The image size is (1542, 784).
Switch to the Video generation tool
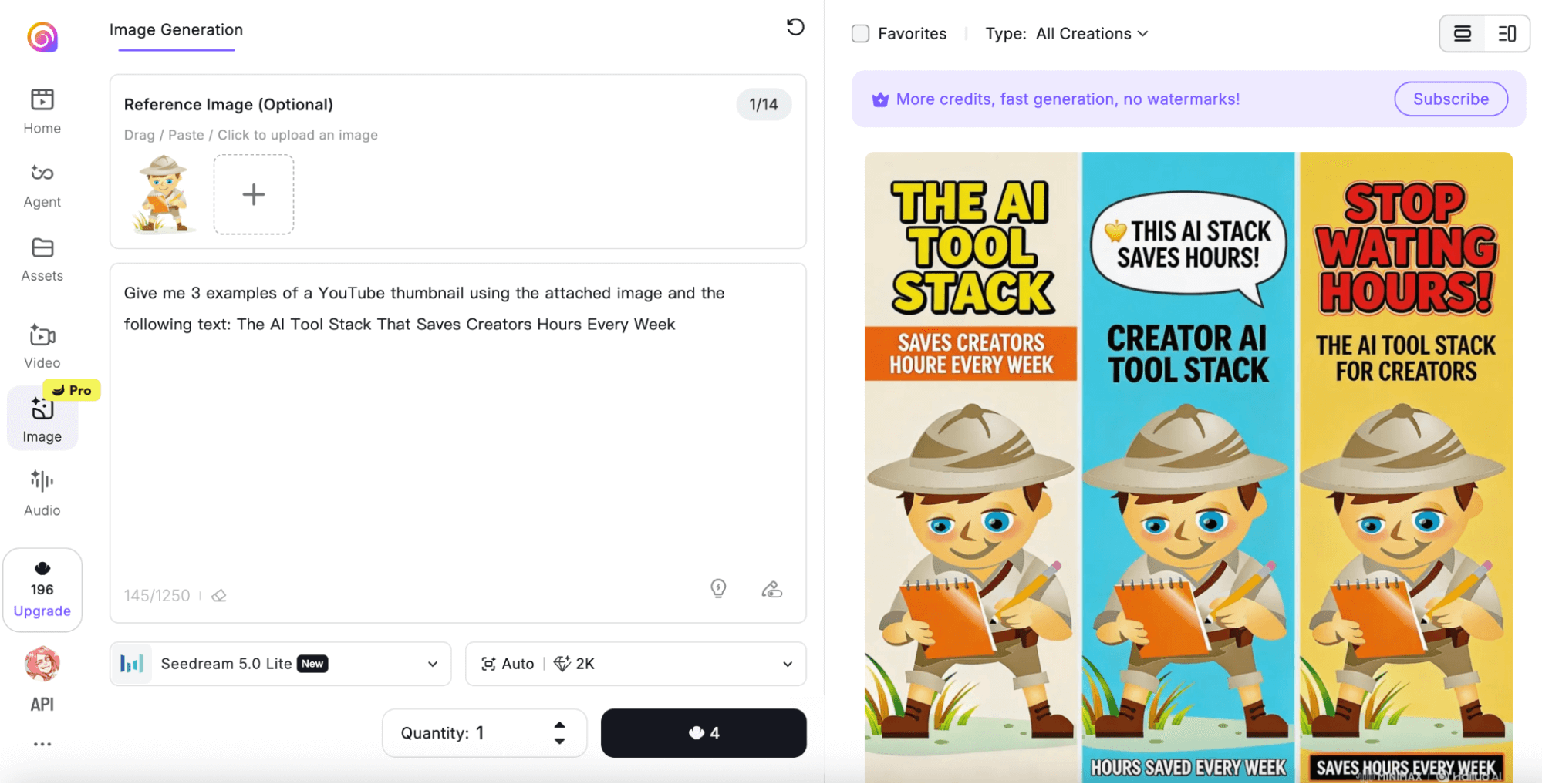coord(42,345)
